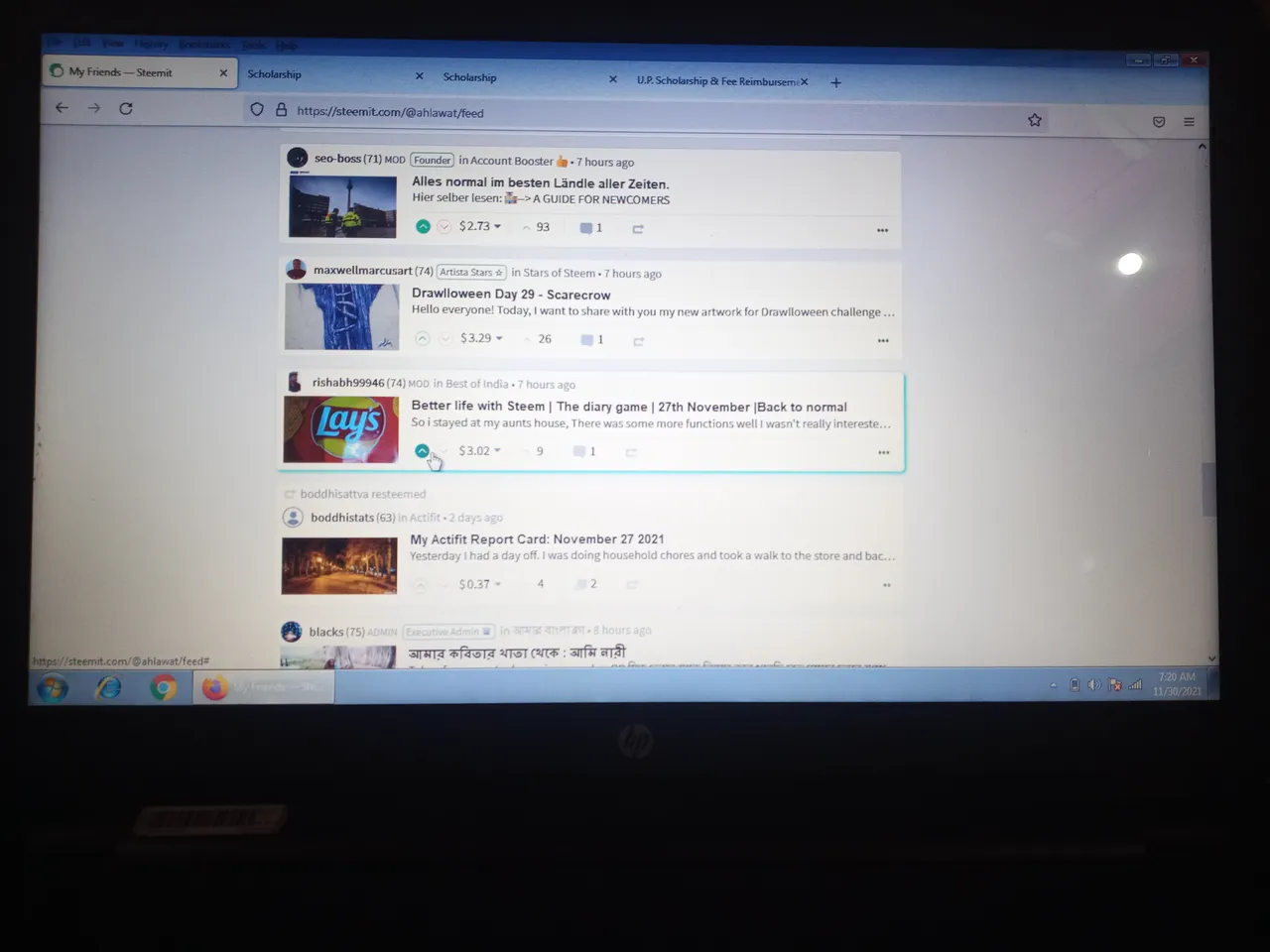1270x952 pixels.
Task: Bookmark this page with the star
Action: pyautogui.click(x=1035, y=120)
